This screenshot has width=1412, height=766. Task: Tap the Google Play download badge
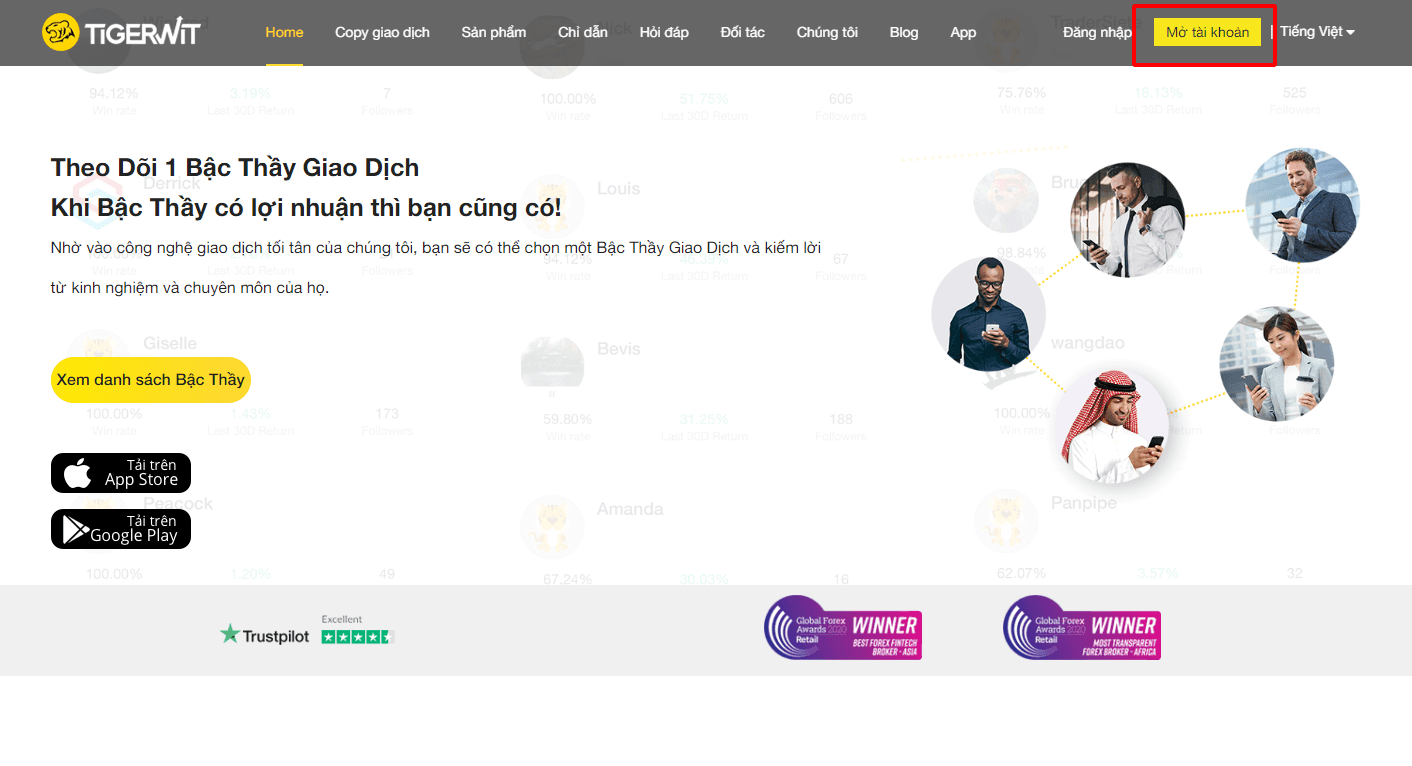121,529
